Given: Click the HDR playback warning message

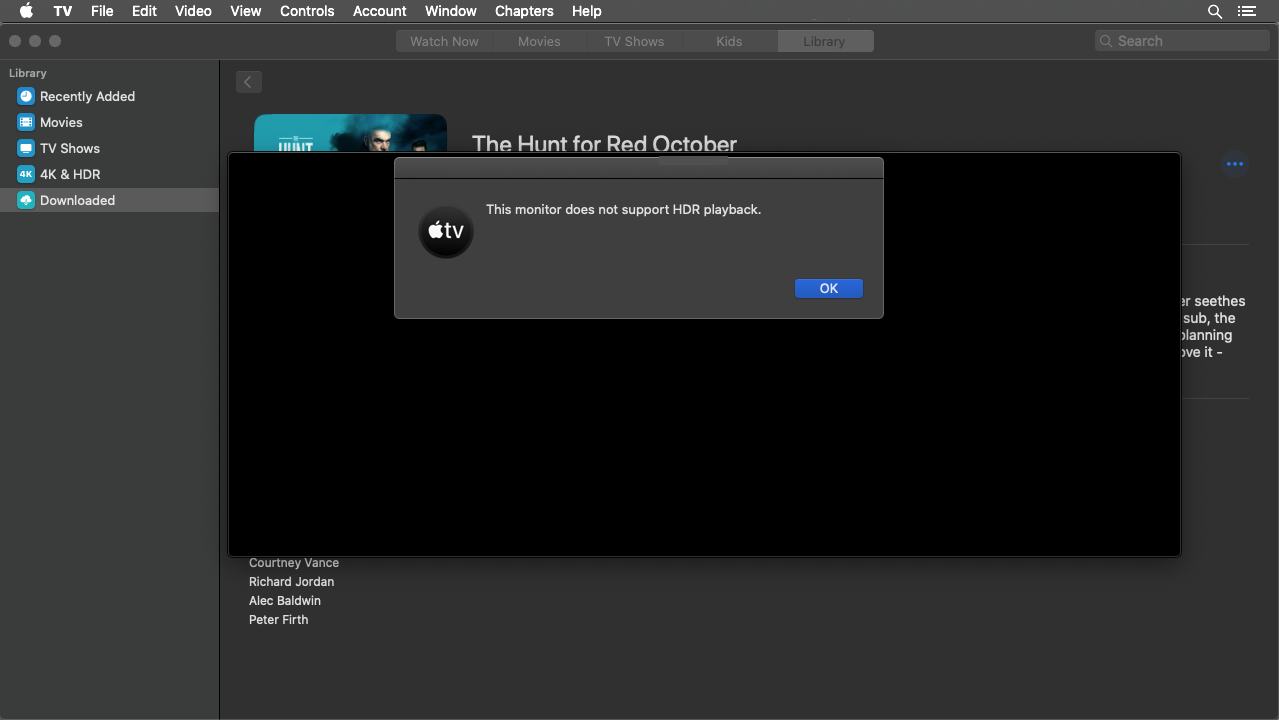Looking at the screenshot, I should (x=624, y=210).
